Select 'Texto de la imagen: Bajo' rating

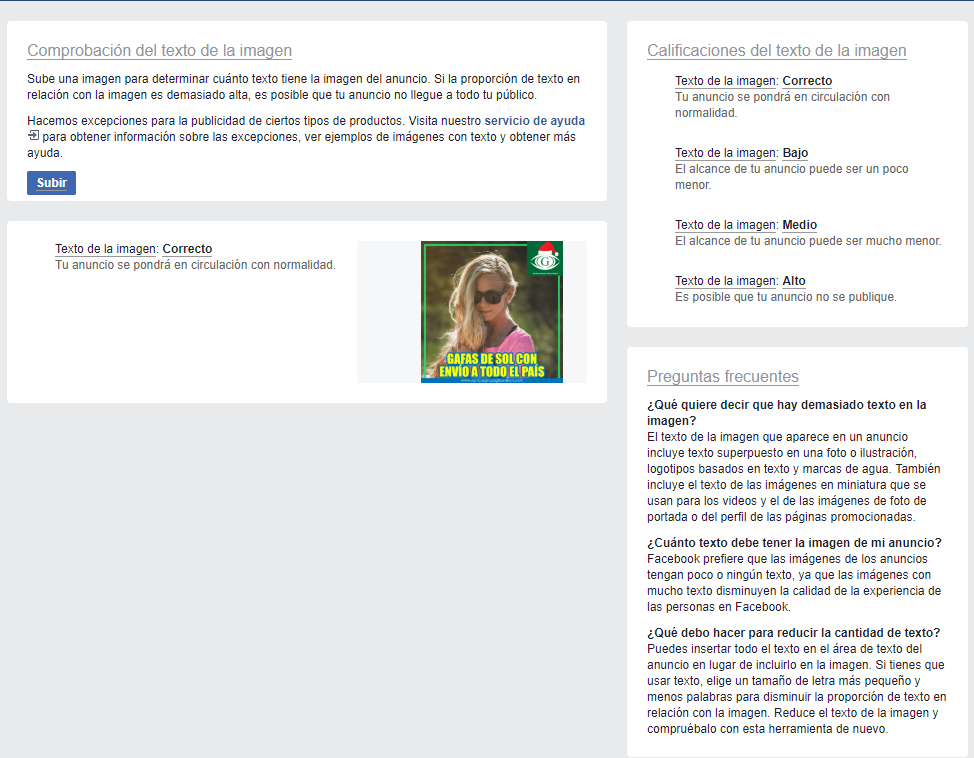(x=742, y=153)
